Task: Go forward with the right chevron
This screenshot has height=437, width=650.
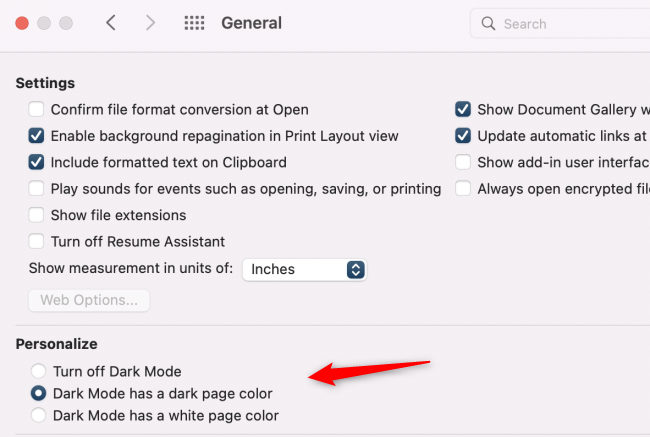Action: pos(150,23)
